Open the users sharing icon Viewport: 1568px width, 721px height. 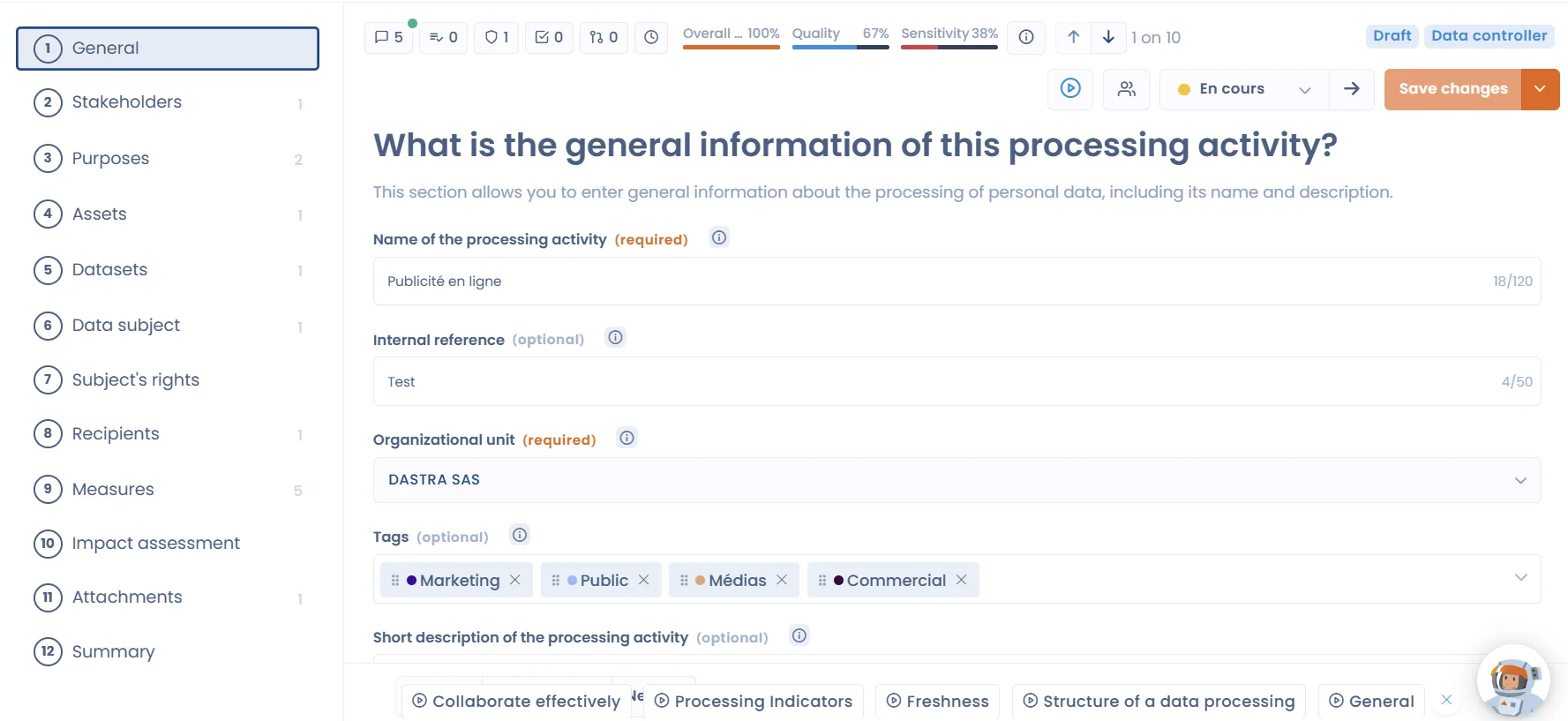[x=1127, y=88]
